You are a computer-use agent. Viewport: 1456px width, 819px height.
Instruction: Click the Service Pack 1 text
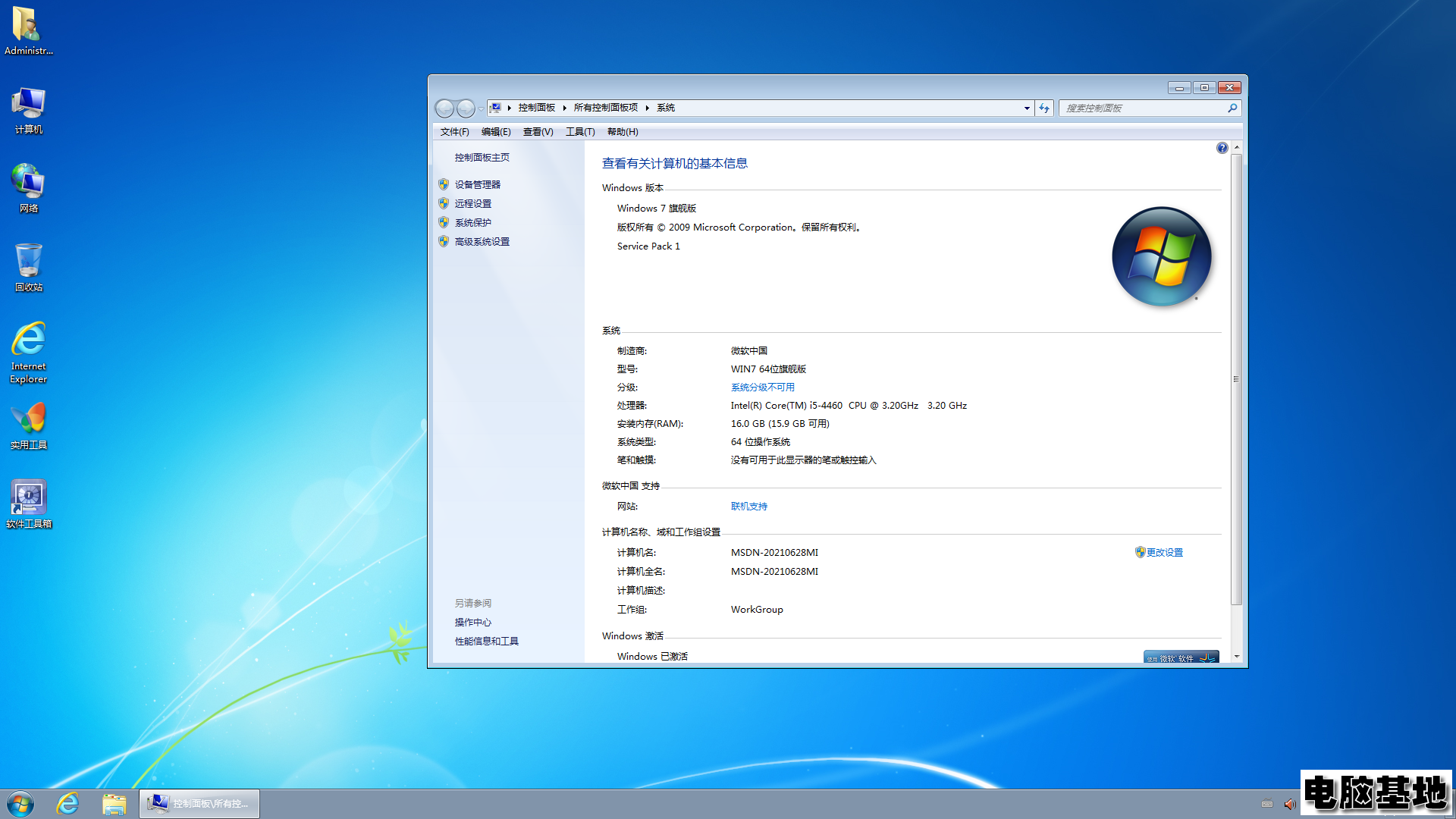[648, 246]
